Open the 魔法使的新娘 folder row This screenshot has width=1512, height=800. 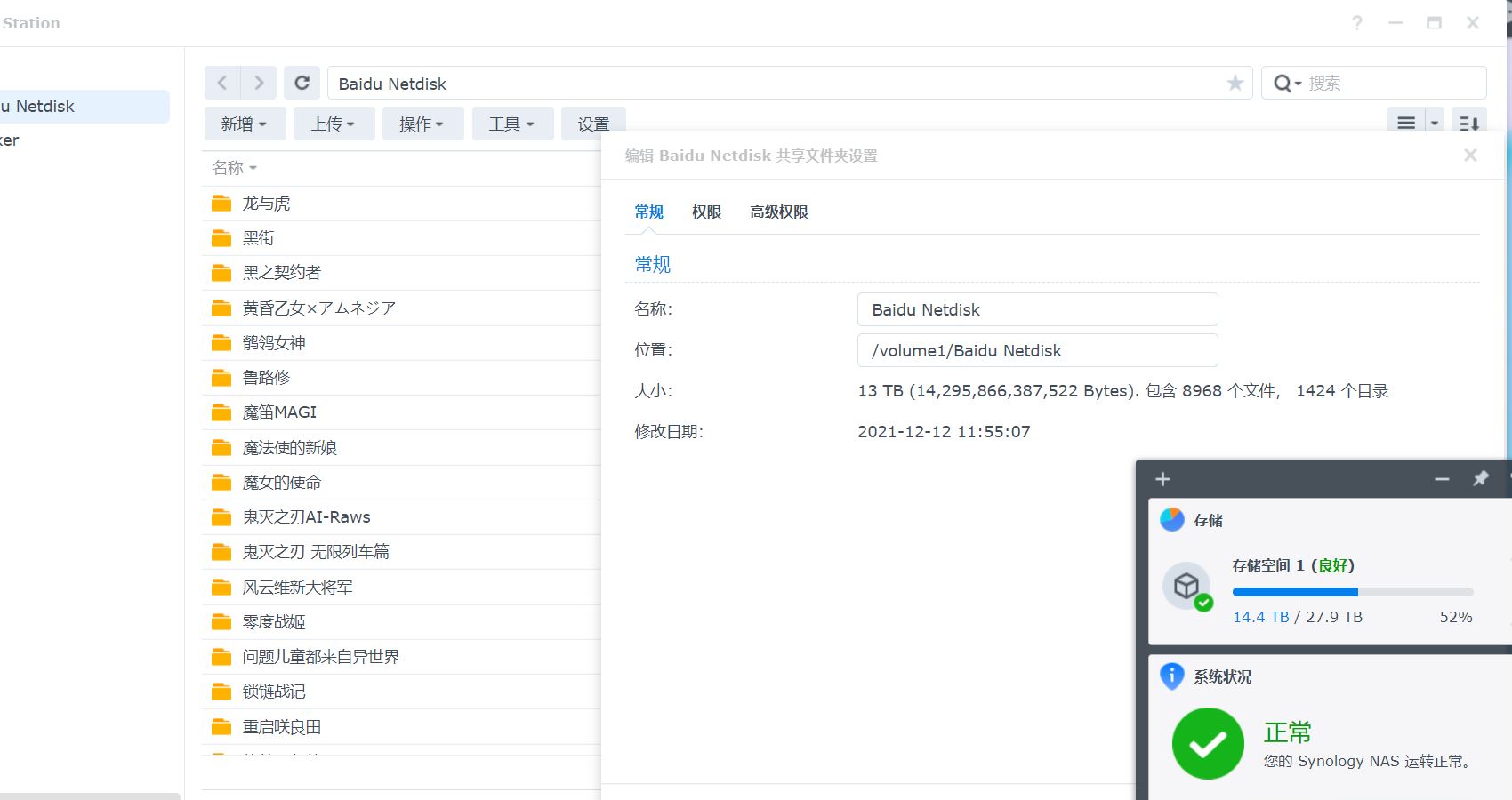point(402,448)
